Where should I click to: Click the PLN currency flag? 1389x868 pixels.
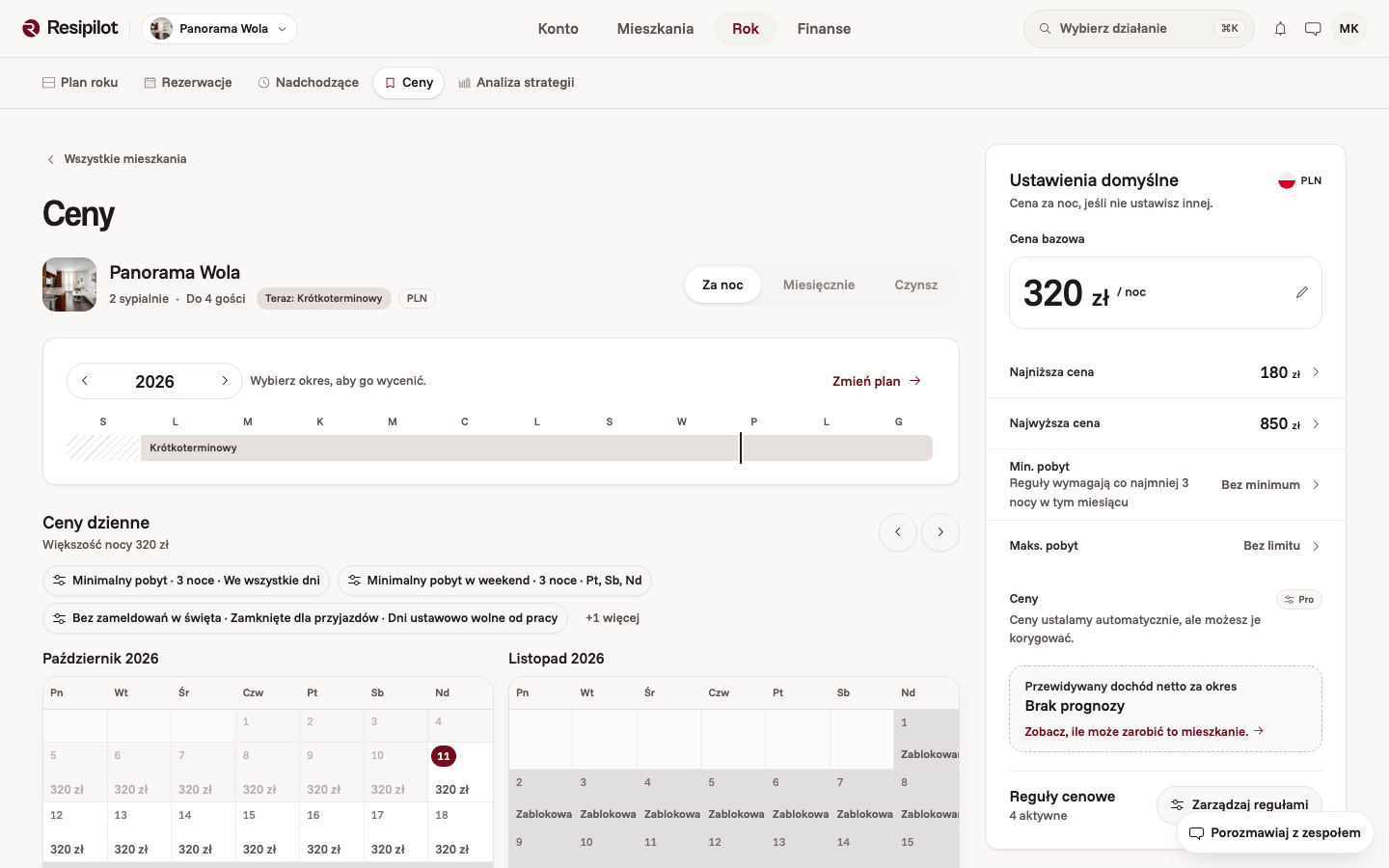coord(1286,180)
